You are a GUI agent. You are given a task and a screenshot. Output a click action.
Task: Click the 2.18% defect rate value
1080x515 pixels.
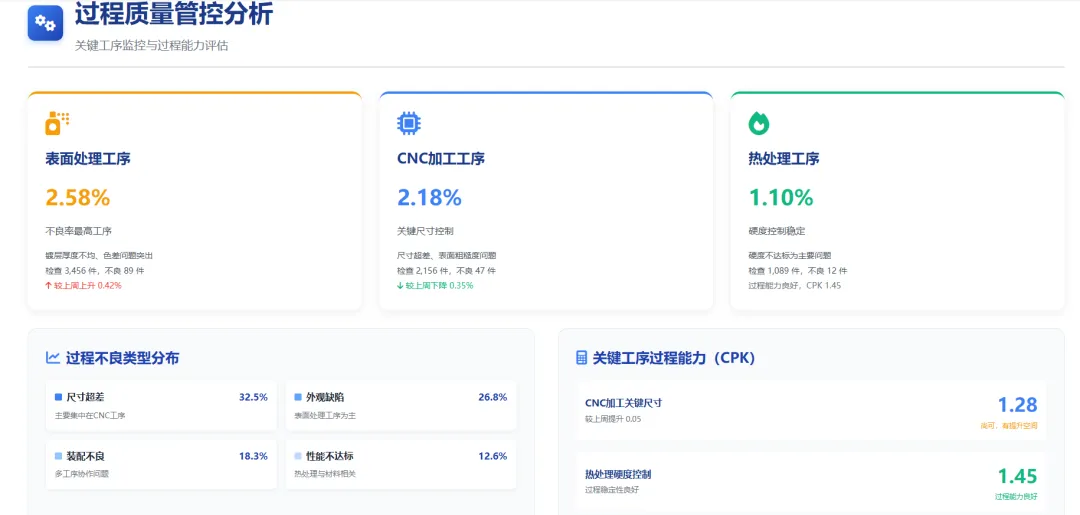[430, 198]
